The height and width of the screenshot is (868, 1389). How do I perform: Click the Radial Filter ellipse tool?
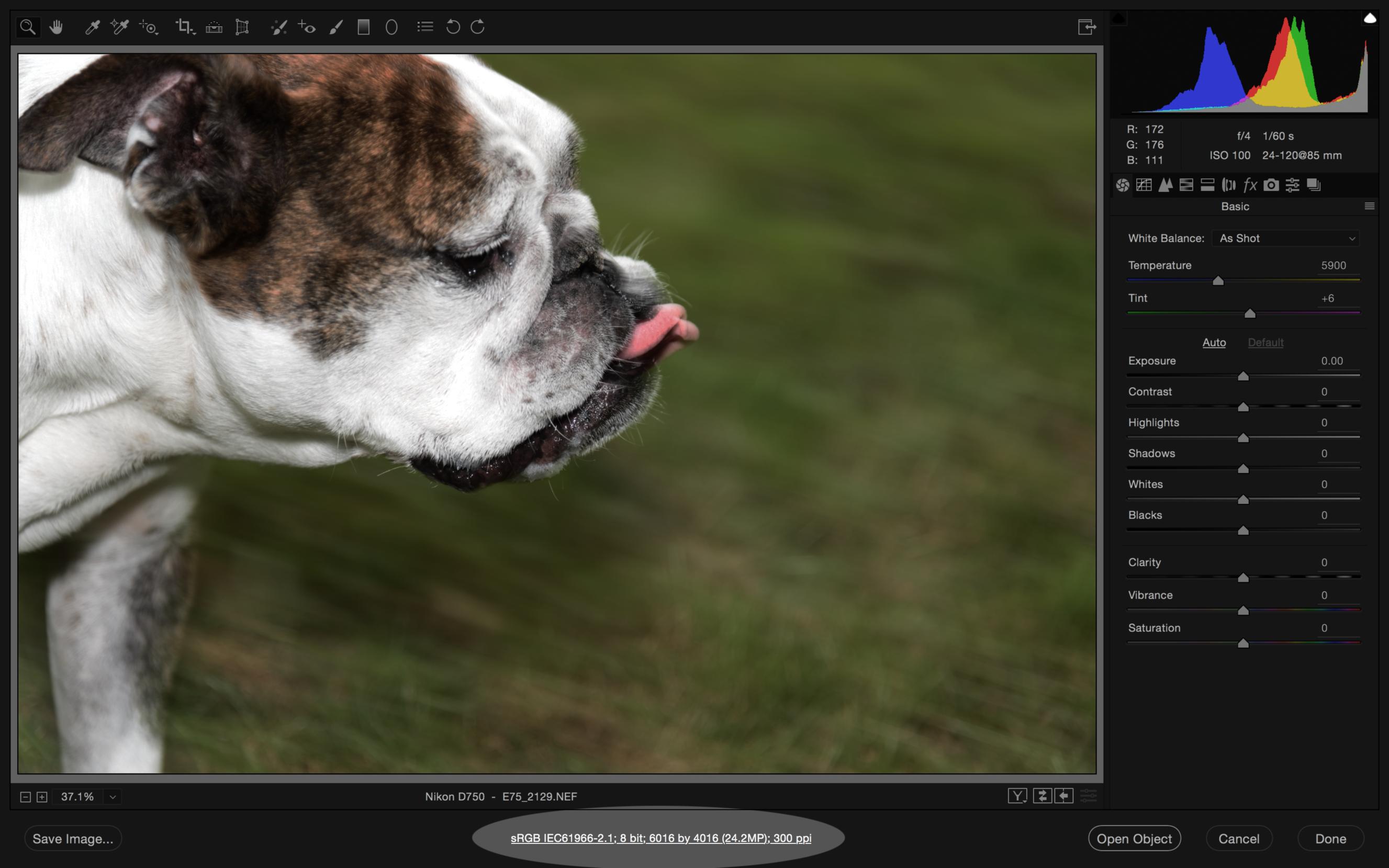(391, 27)
